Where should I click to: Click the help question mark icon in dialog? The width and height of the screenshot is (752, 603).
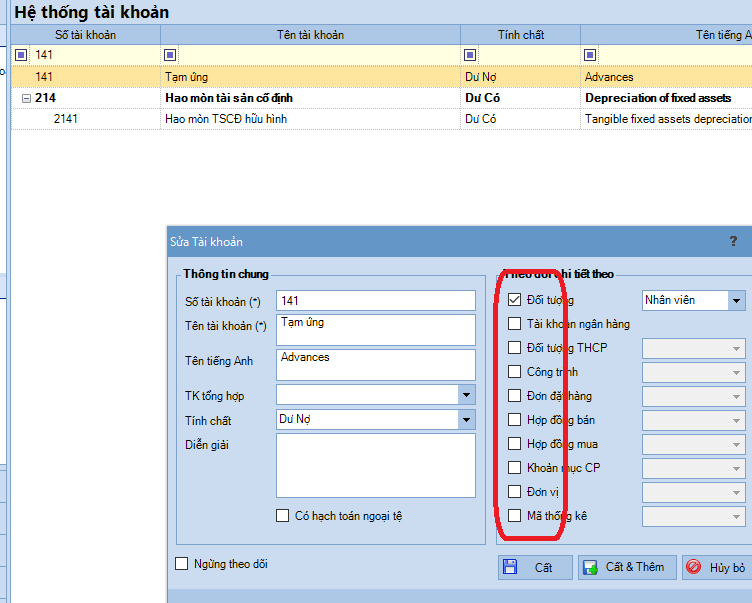(x=733, y=241)
